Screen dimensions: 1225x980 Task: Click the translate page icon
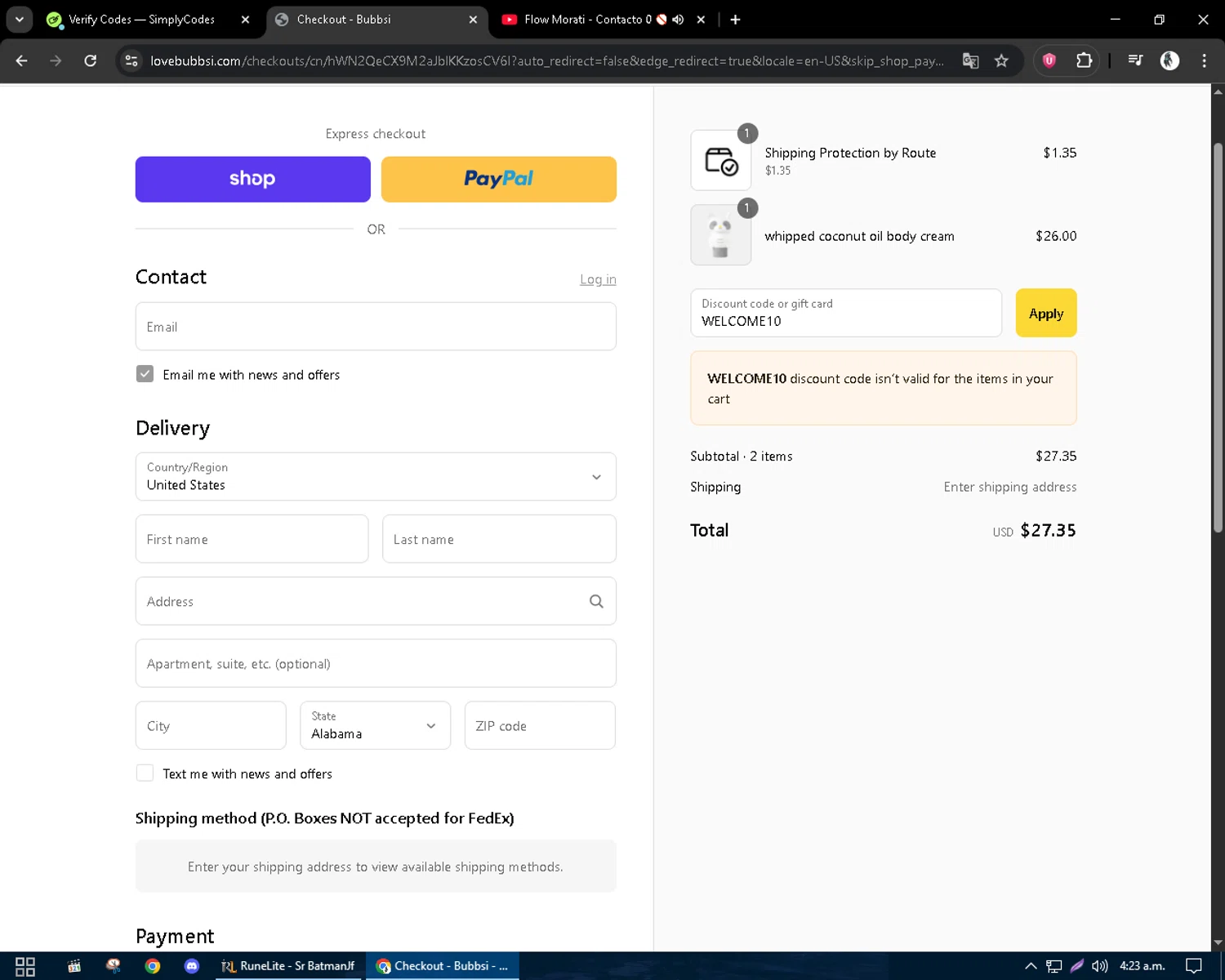[970, 61]
